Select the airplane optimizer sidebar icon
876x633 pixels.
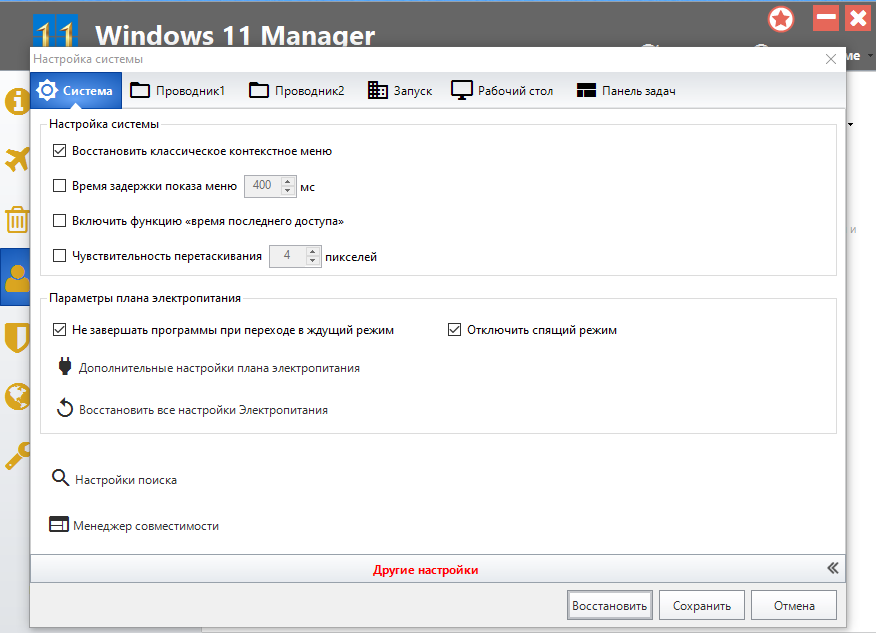coord(17,160)
